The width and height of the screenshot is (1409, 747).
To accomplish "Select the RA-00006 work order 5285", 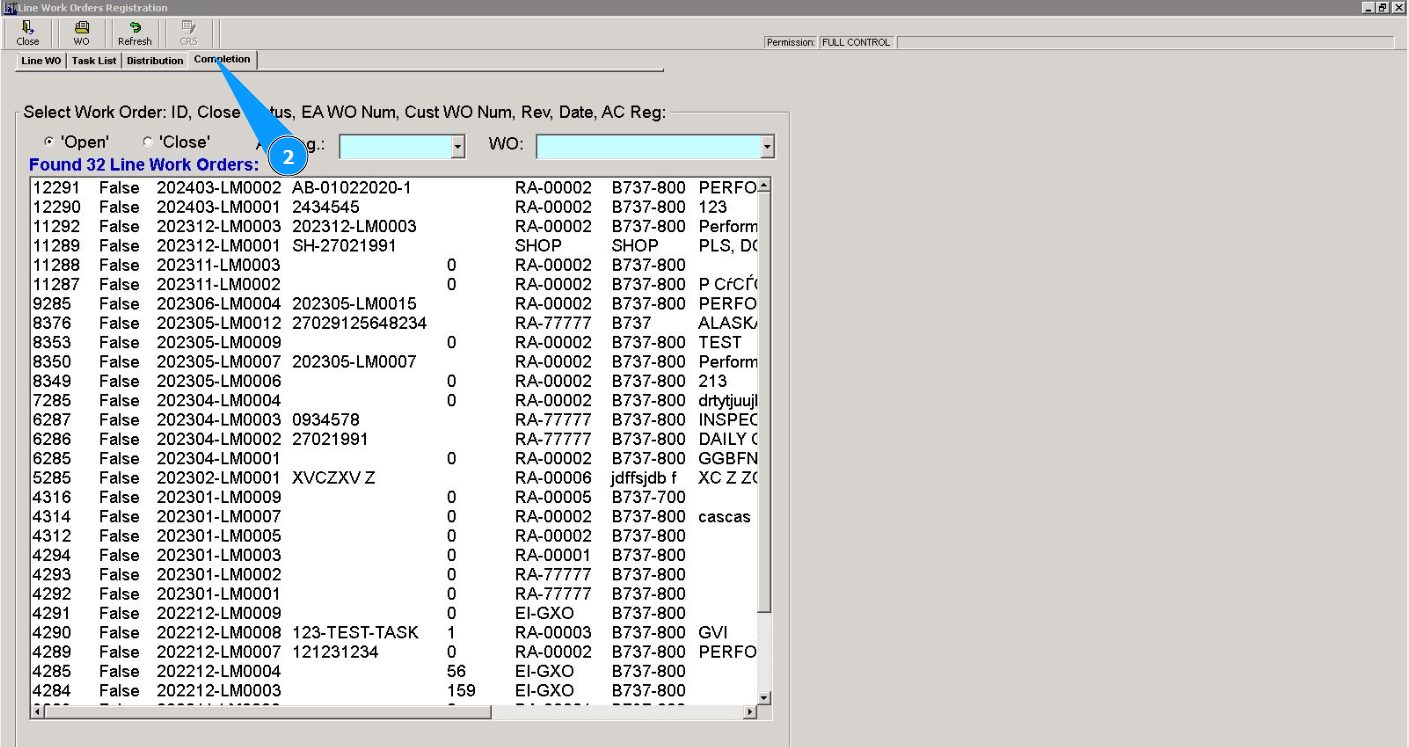I will 394,478.
